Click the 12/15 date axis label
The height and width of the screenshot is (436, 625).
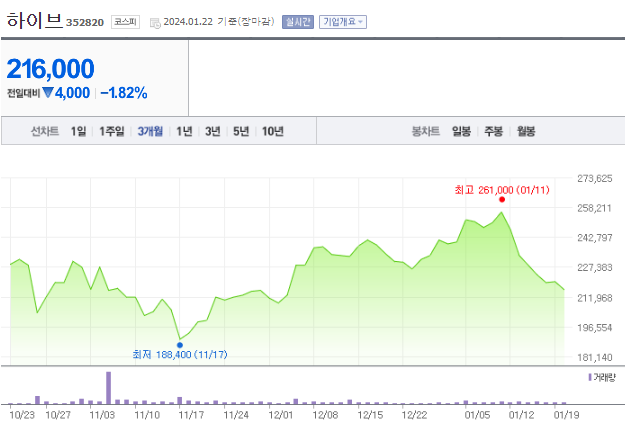click(x=370, y=415)
